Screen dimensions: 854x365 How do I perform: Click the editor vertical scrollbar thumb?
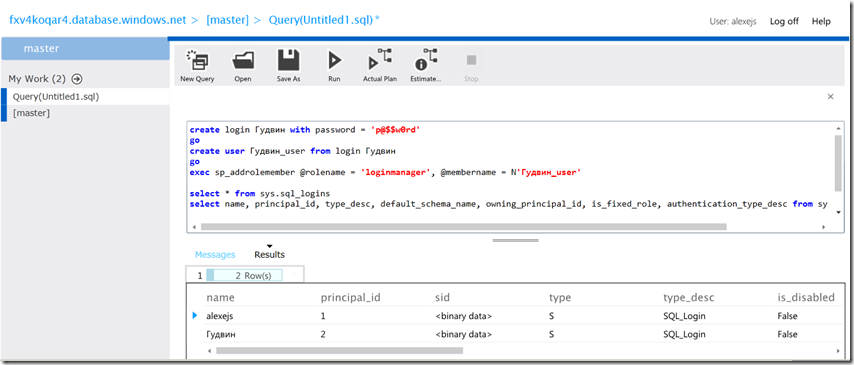pos(837,163)
